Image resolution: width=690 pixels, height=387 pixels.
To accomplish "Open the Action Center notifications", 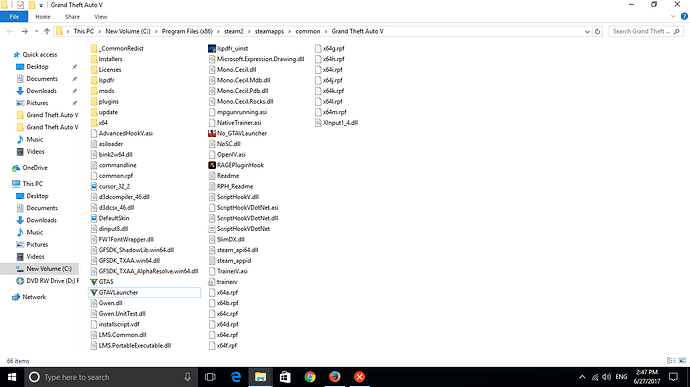I will tap(673, 377).
